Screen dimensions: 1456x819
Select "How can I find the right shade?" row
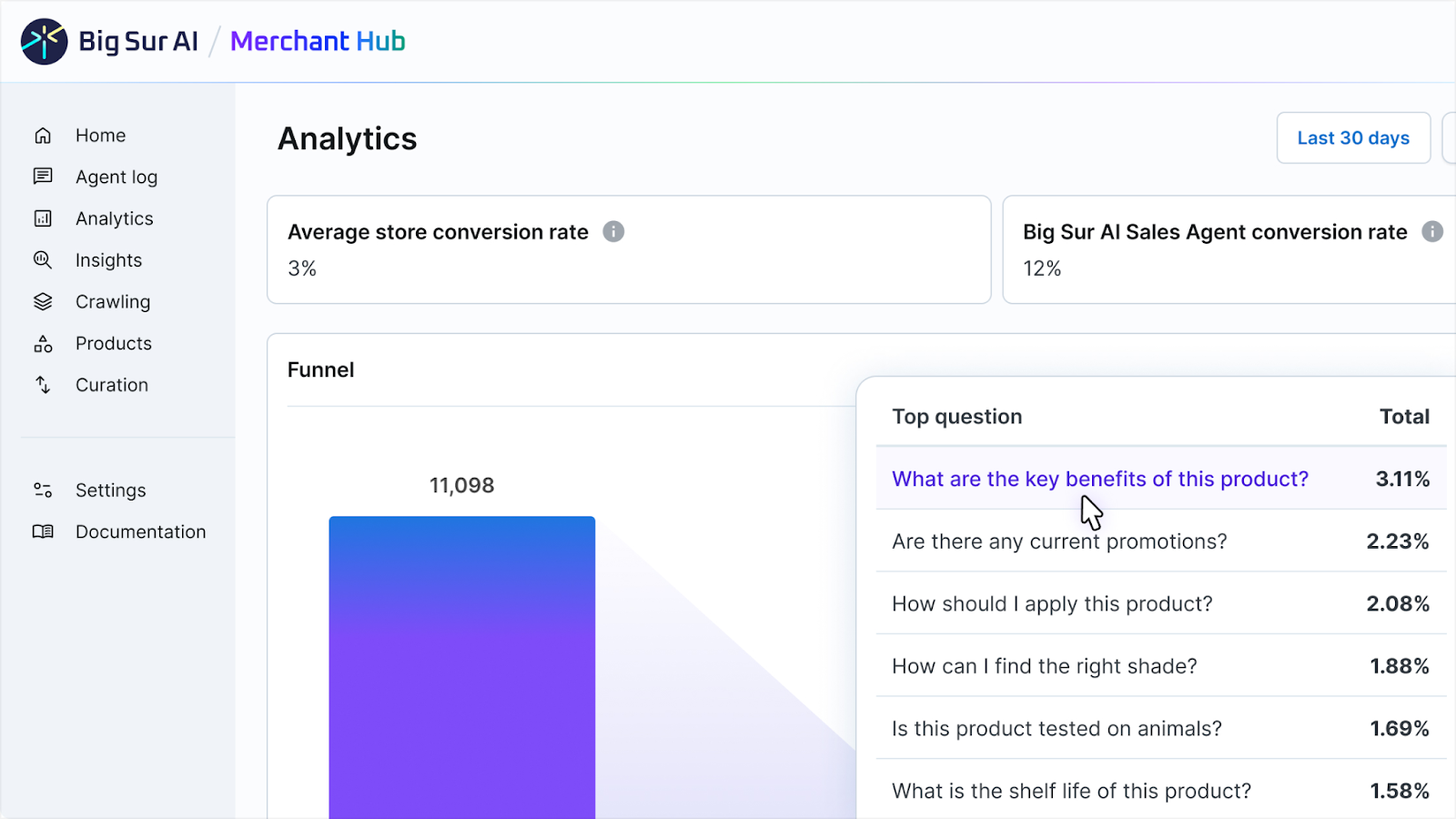(x=1044, y=666)
